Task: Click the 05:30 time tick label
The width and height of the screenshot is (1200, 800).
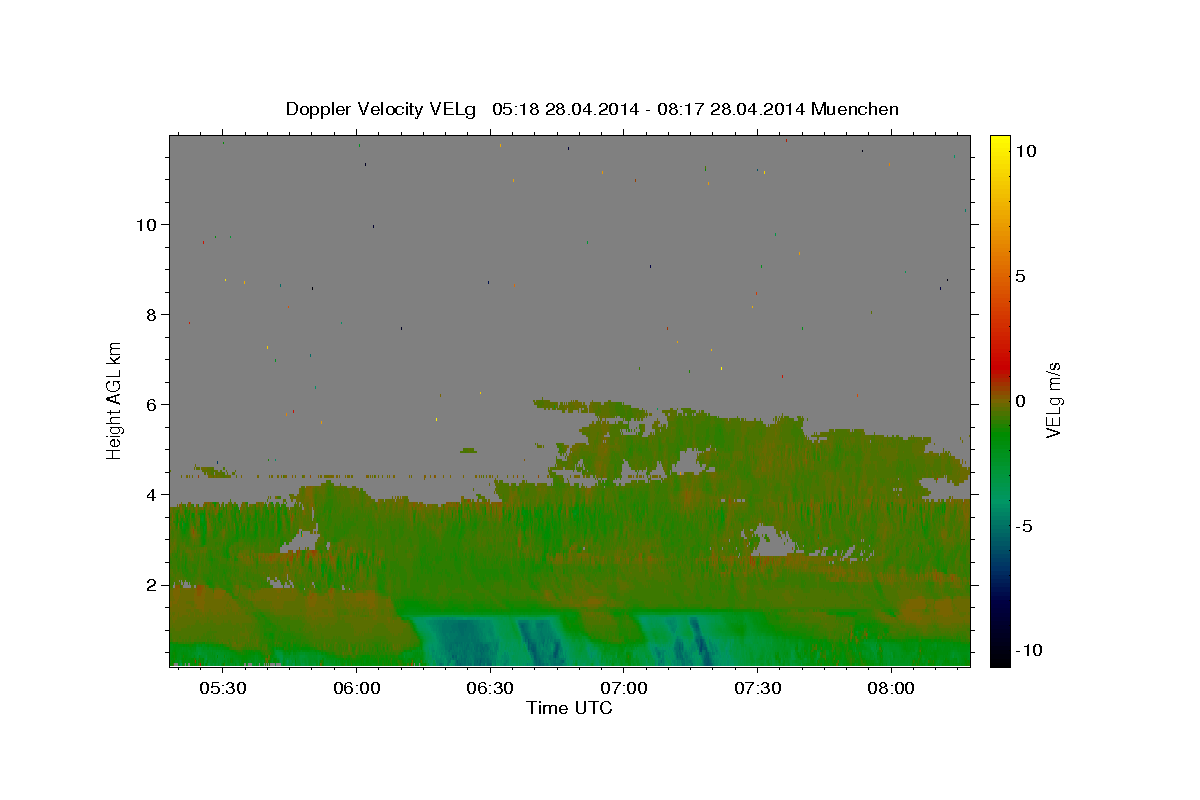Action: tap(223, 688)
